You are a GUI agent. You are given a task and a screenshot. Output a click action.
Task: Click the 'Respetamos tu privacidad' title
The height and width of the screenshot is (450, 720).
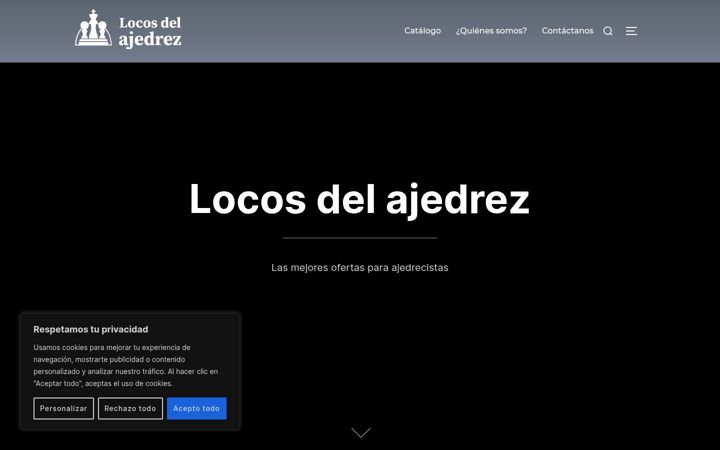91,329
